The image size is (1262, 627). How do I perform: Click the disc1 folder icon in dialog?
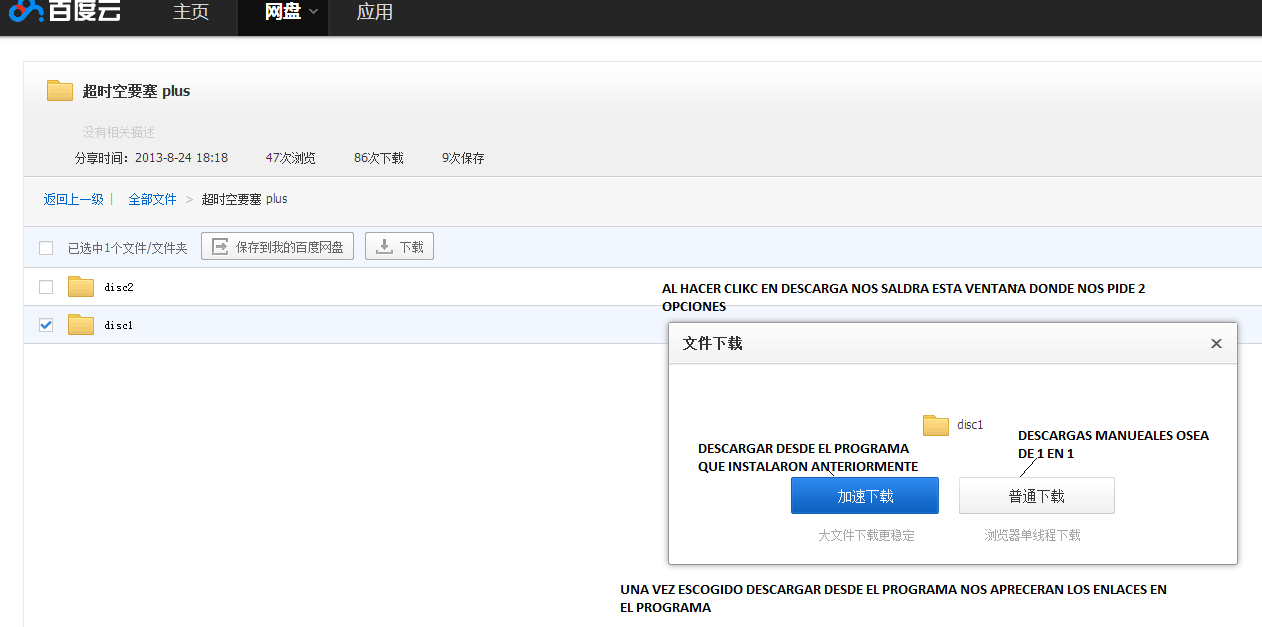pos(936,425)
